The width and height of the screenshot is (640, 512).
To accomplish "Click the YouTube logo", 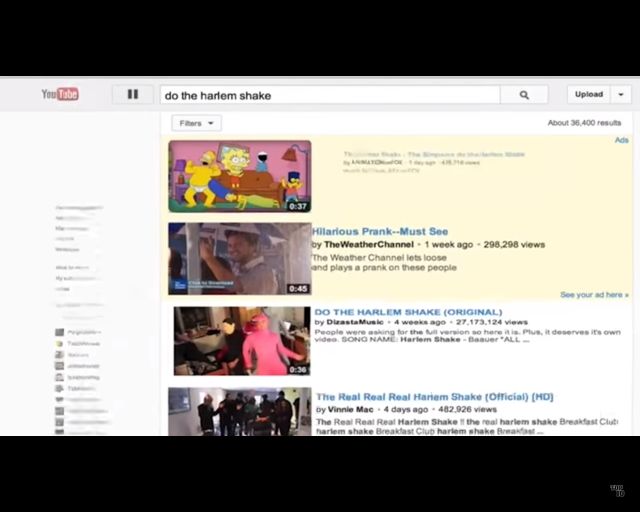I will pyautogui.click(x=60, y=94).
